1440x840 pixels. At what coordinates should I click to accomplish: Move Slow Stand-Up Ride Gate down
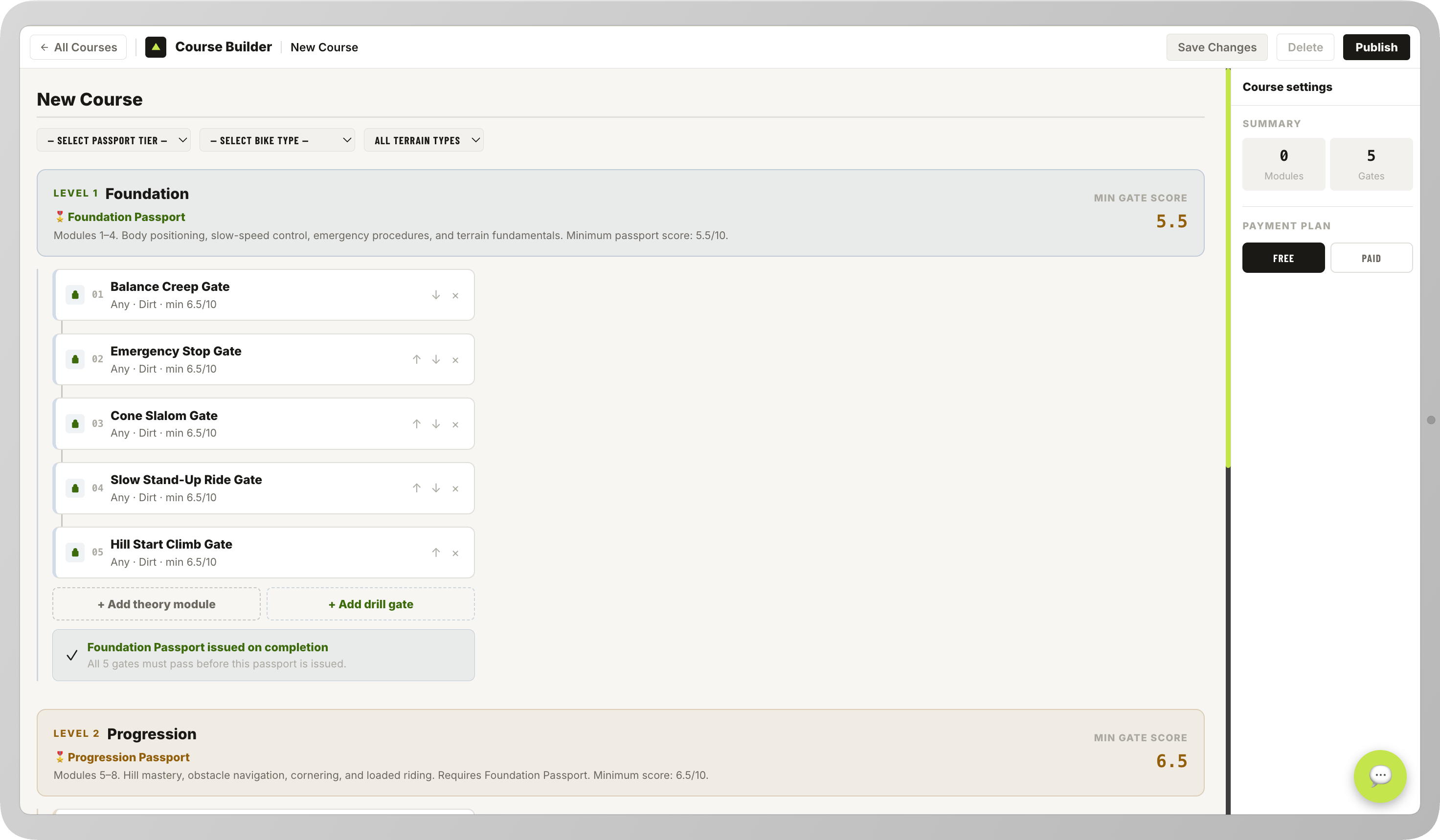[436, 488]
